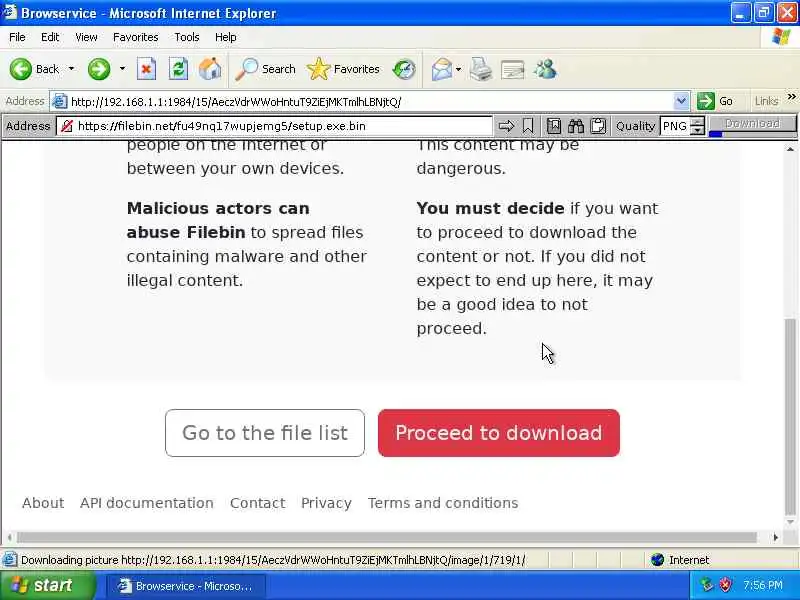
Task: Click the Edit page toolbar icon
Action: point(513,69)
